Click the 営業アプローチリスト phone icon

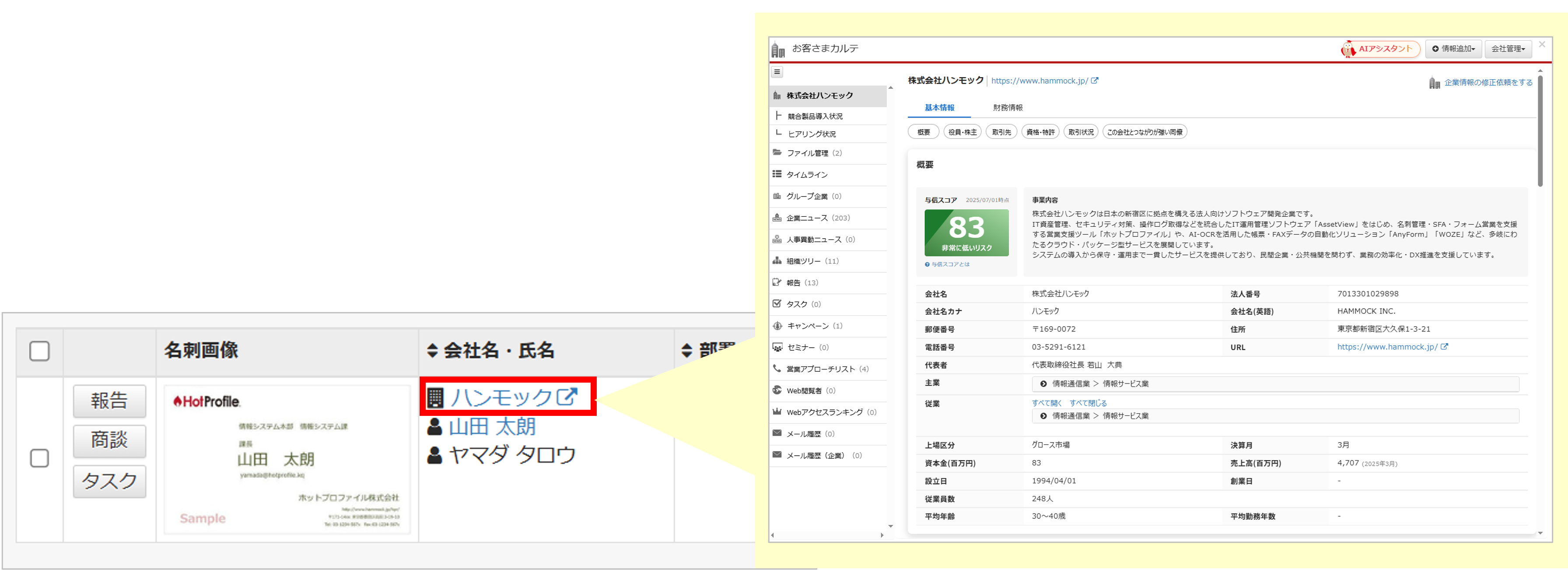(x=777, y=369)
